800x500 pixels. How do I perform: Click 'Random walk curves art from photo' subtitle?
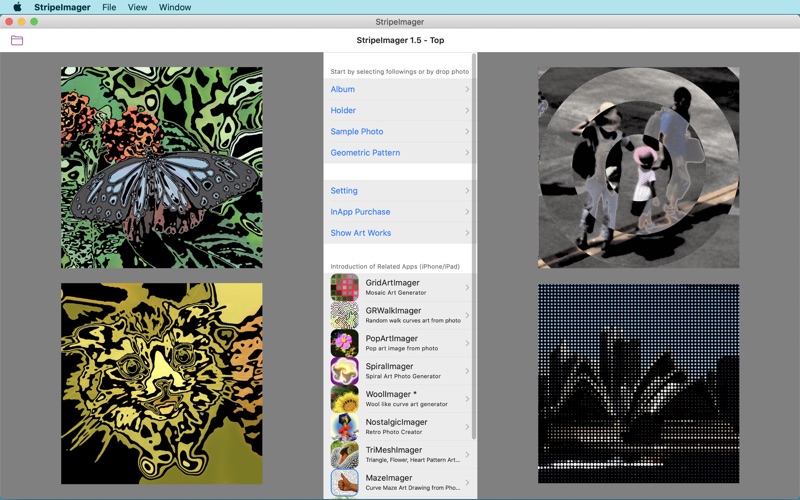pyautogui.click(x=413, y=321)
